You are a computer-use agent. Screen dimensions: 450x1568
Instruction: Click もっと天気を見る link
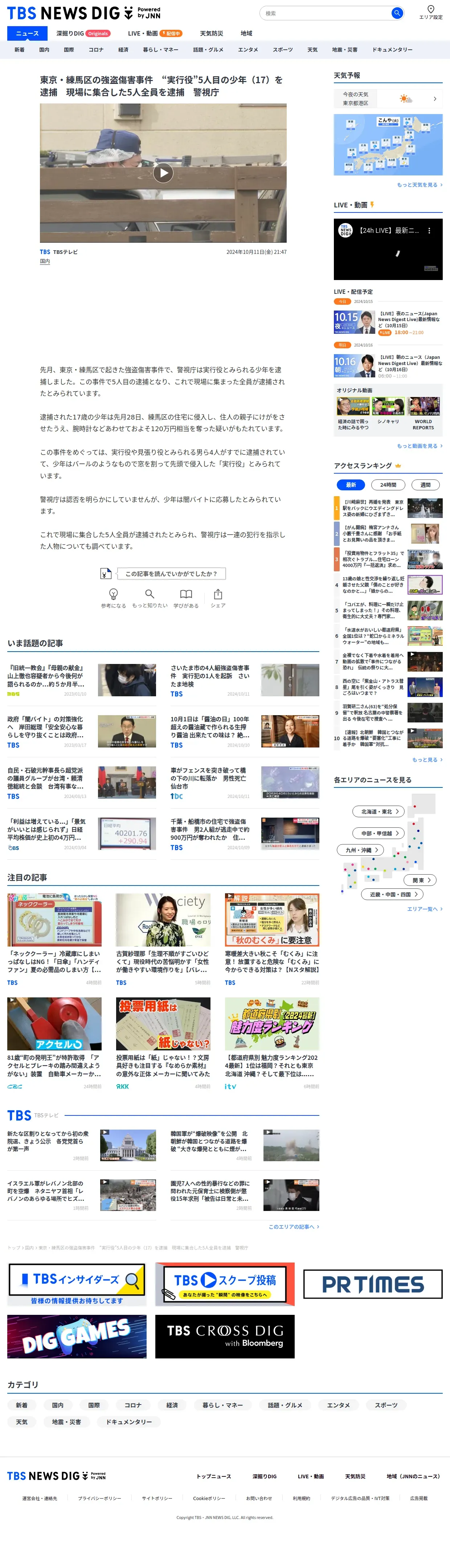(x=420, y=185)
